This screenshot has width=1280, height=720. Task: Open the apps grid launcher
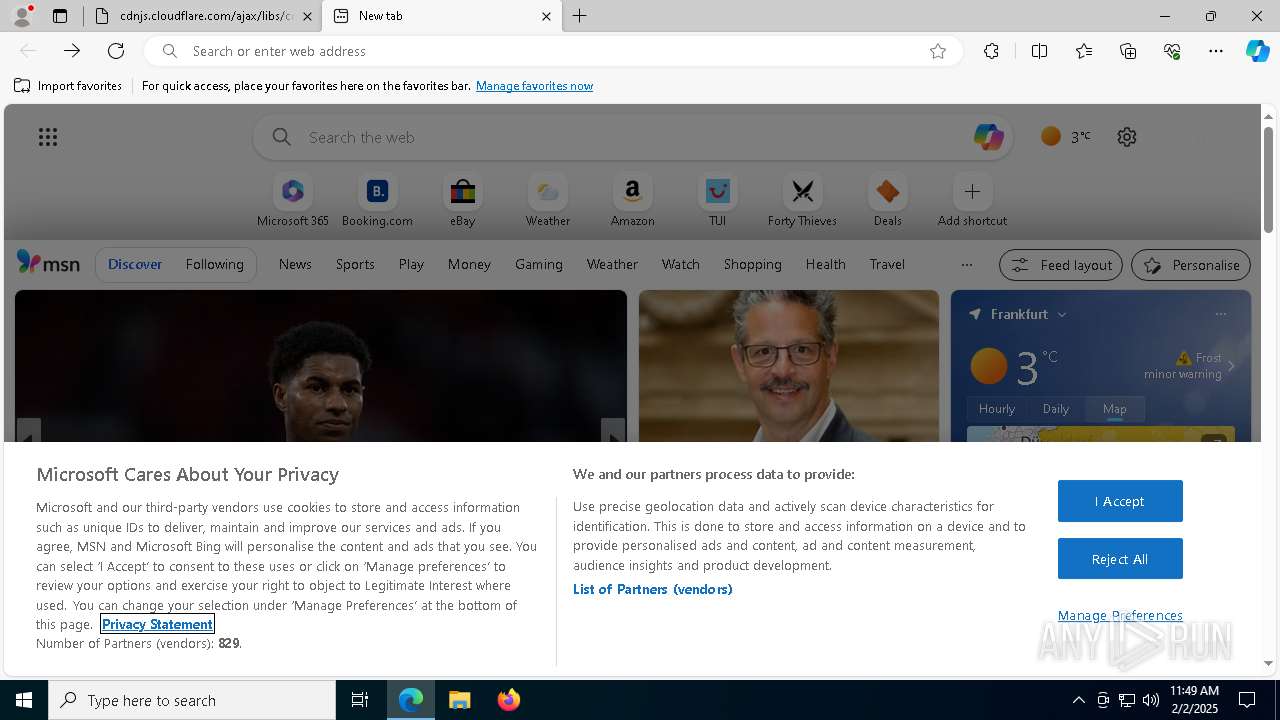point(48,137)
